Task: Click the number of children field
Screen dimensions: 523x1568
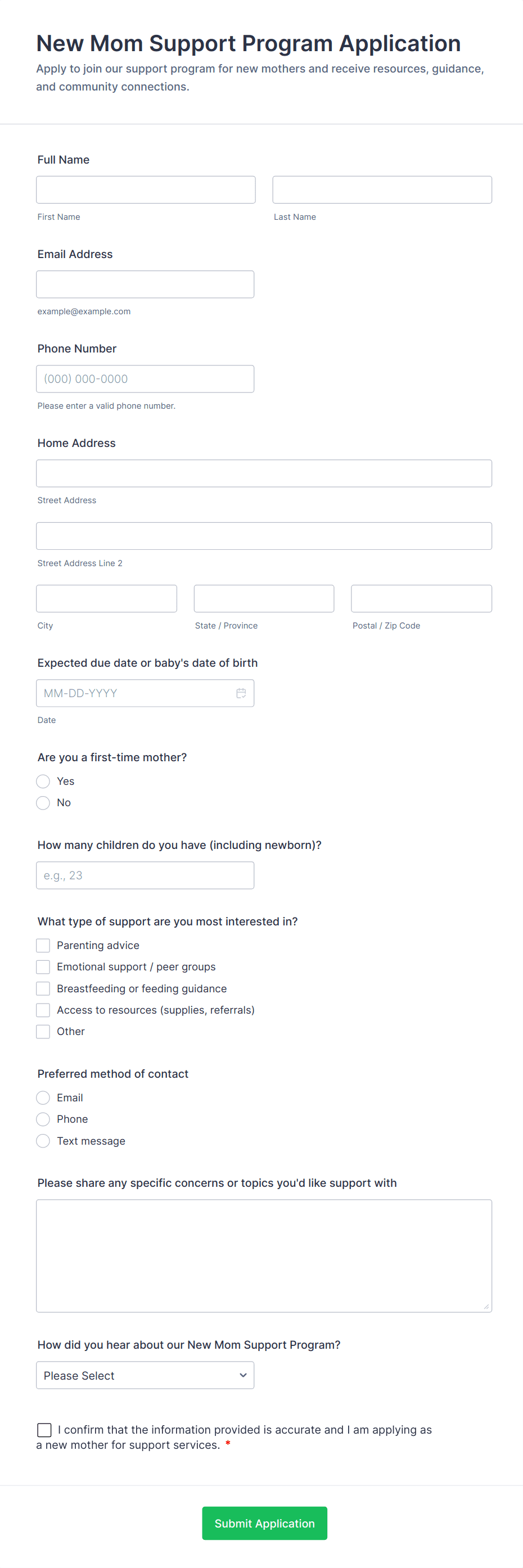Action: (145, 875)
